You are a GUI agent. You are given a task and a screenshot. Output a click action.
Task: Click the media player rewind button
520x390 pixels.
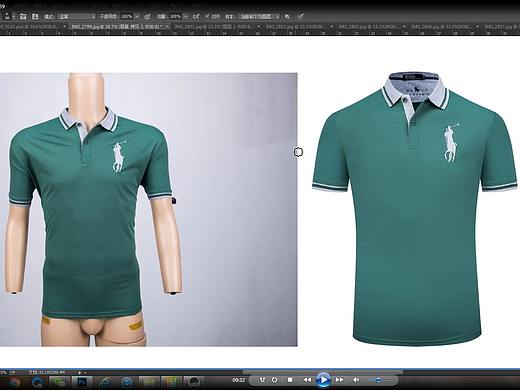point(307,380)
